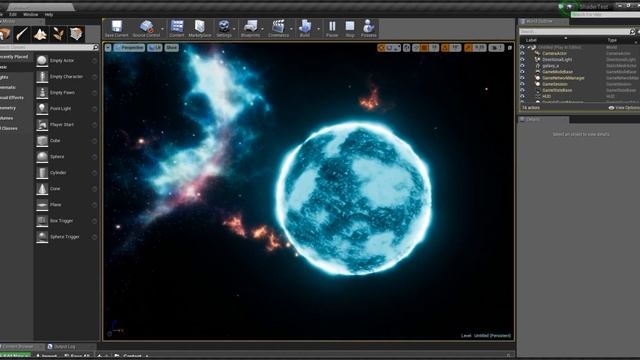
Task: Toggle visibility eye for HUD row
Action: coord(522,96)
